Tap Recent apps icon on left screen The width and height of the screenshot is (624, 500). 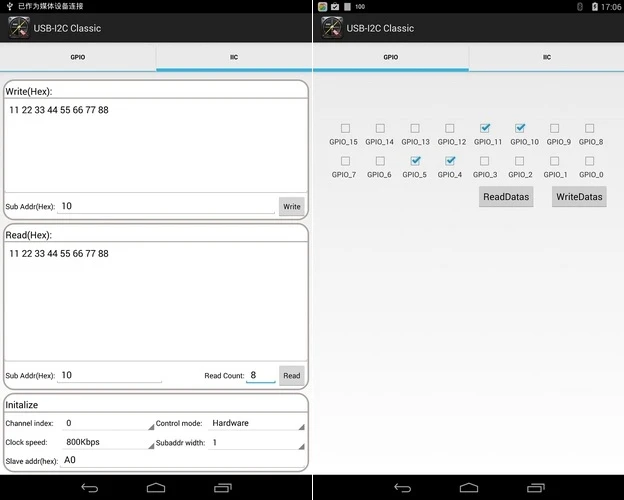pos(223,488)
